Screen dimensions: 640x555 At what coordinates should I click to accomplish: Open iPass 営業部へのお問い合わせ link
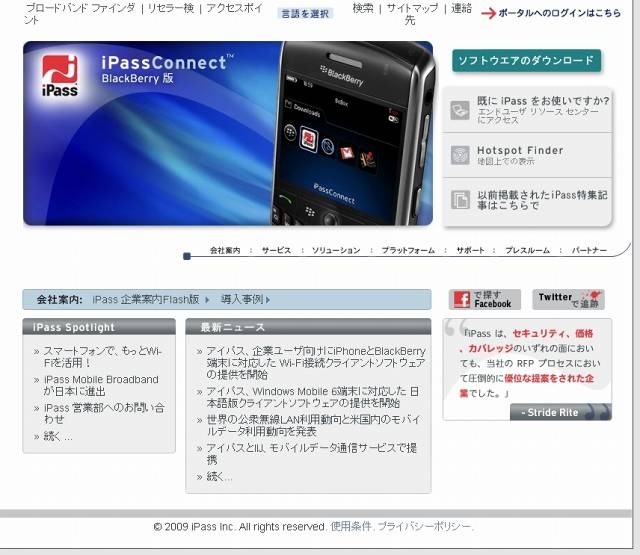coord(104,413)
